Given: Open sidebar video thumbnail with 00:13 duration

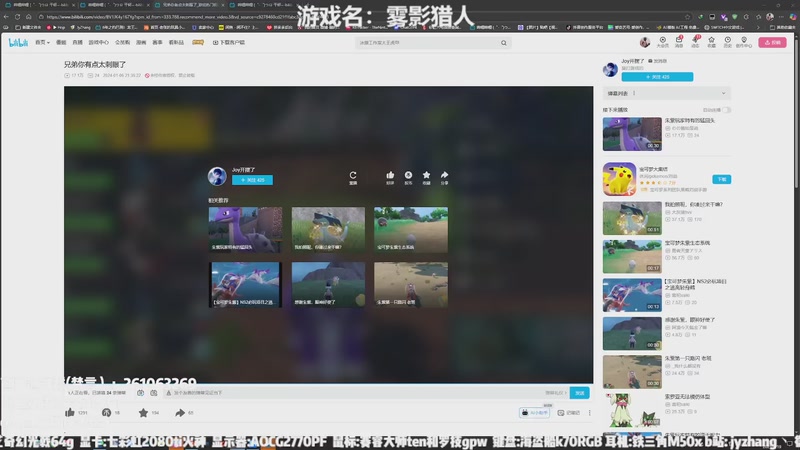Looking at the screenshot, I should click(632, 295).
